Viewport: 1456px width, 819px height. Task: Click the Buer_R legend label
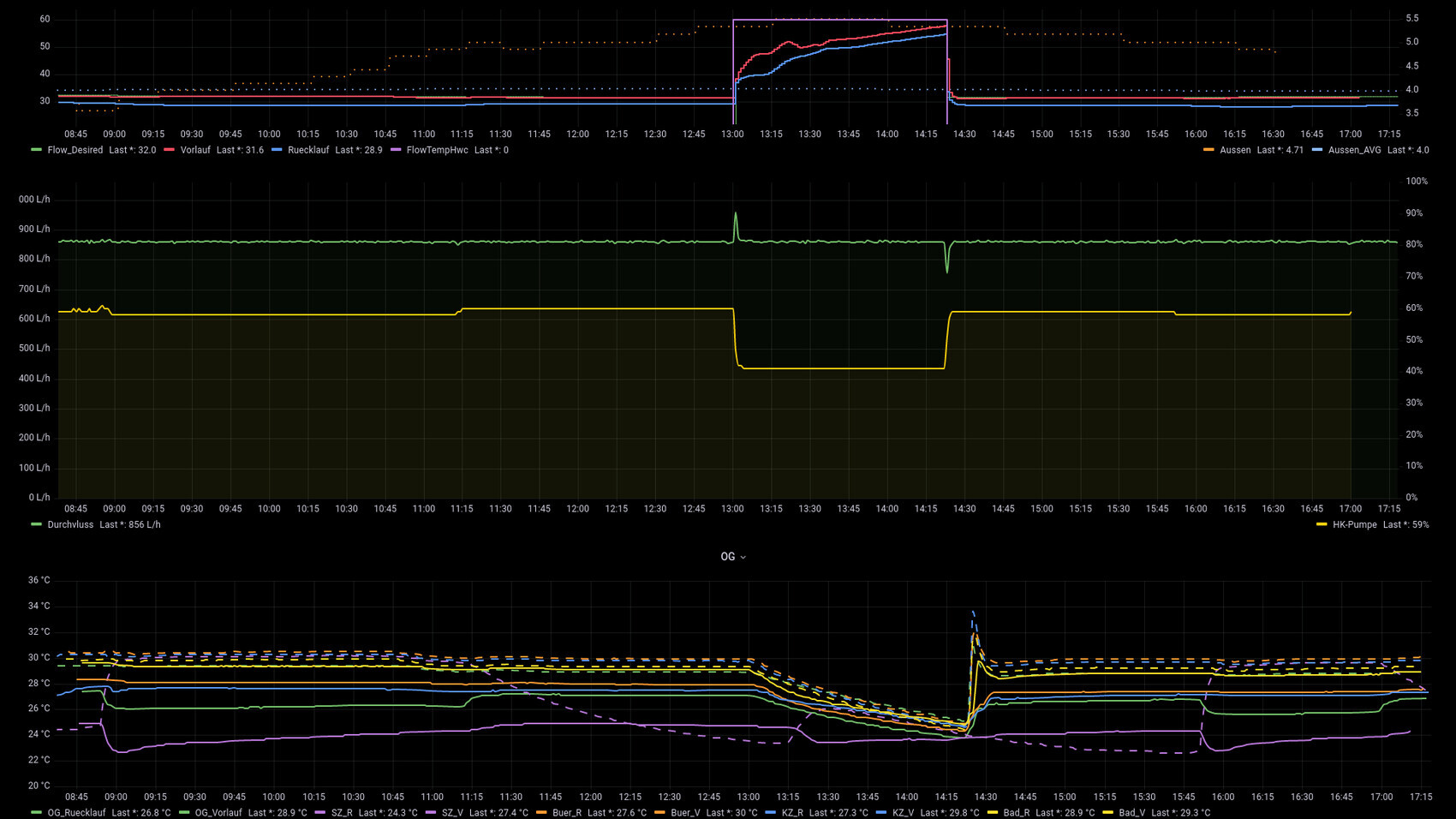click(566, 812)
